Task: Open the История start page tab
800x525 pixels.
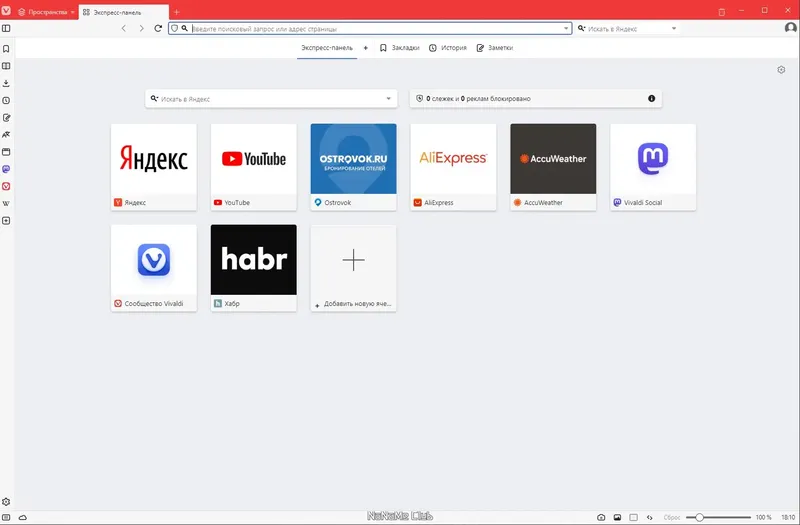Action: [x=448, y=48]
